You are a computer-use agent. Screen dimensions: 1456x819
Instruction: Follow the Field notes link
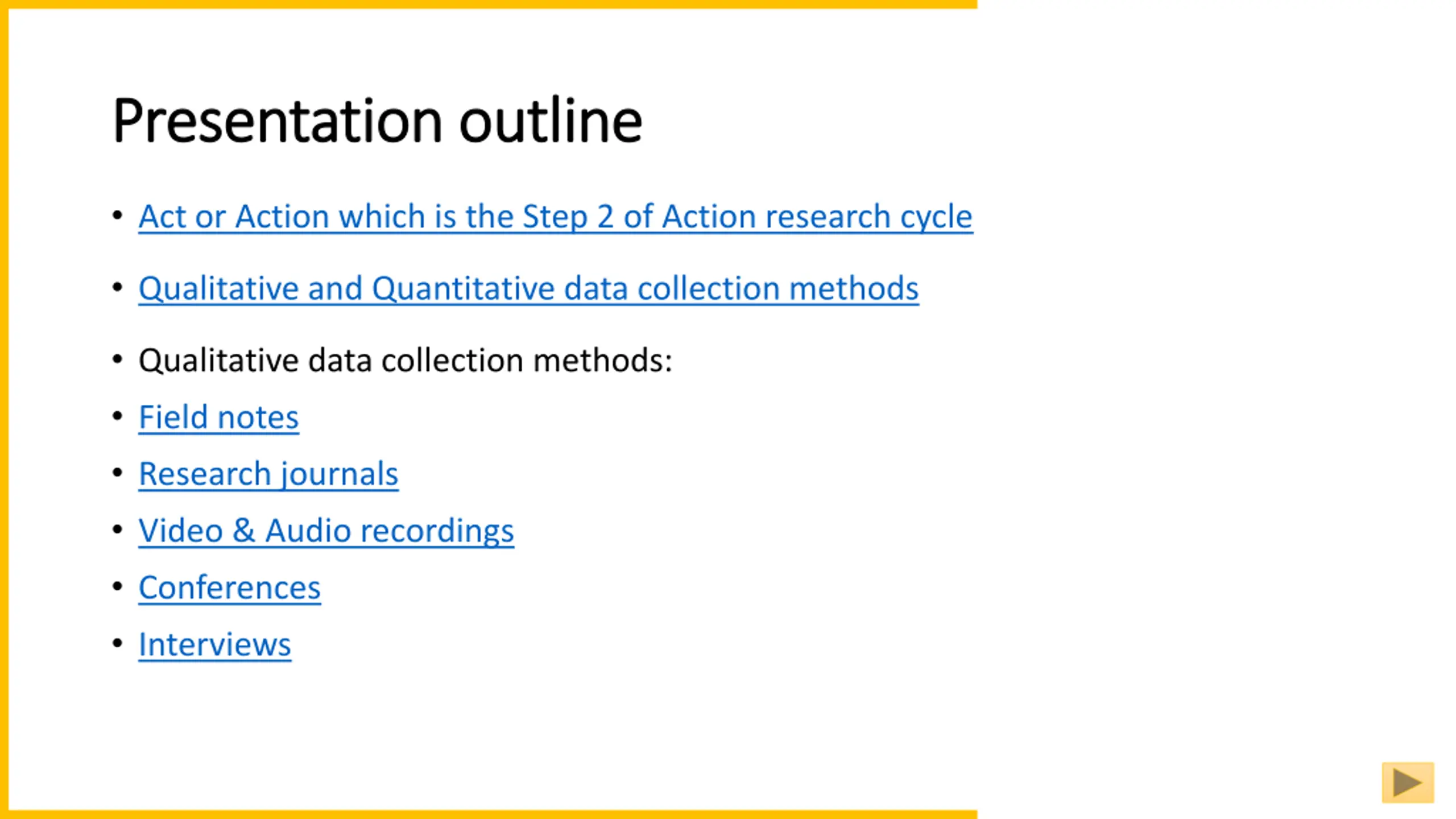218,417
